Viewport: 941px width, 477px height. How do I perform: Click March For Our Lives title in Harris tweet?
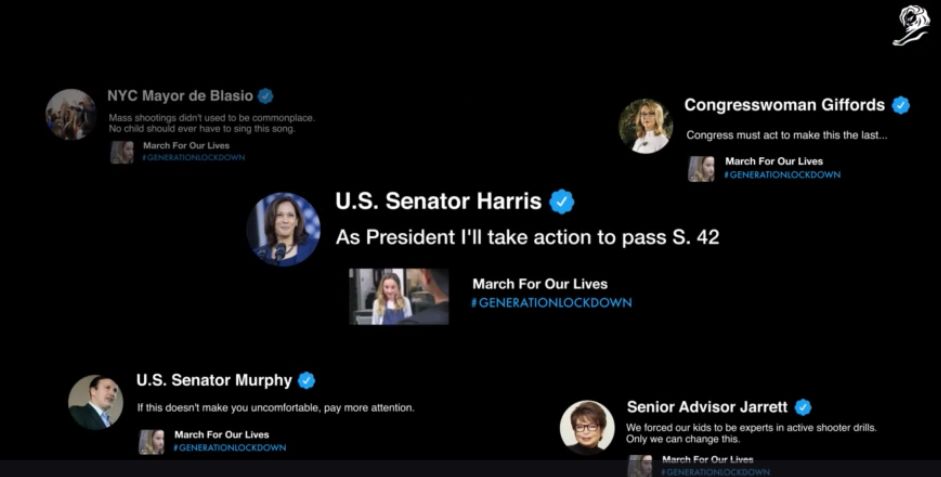(x=540, y=284)
